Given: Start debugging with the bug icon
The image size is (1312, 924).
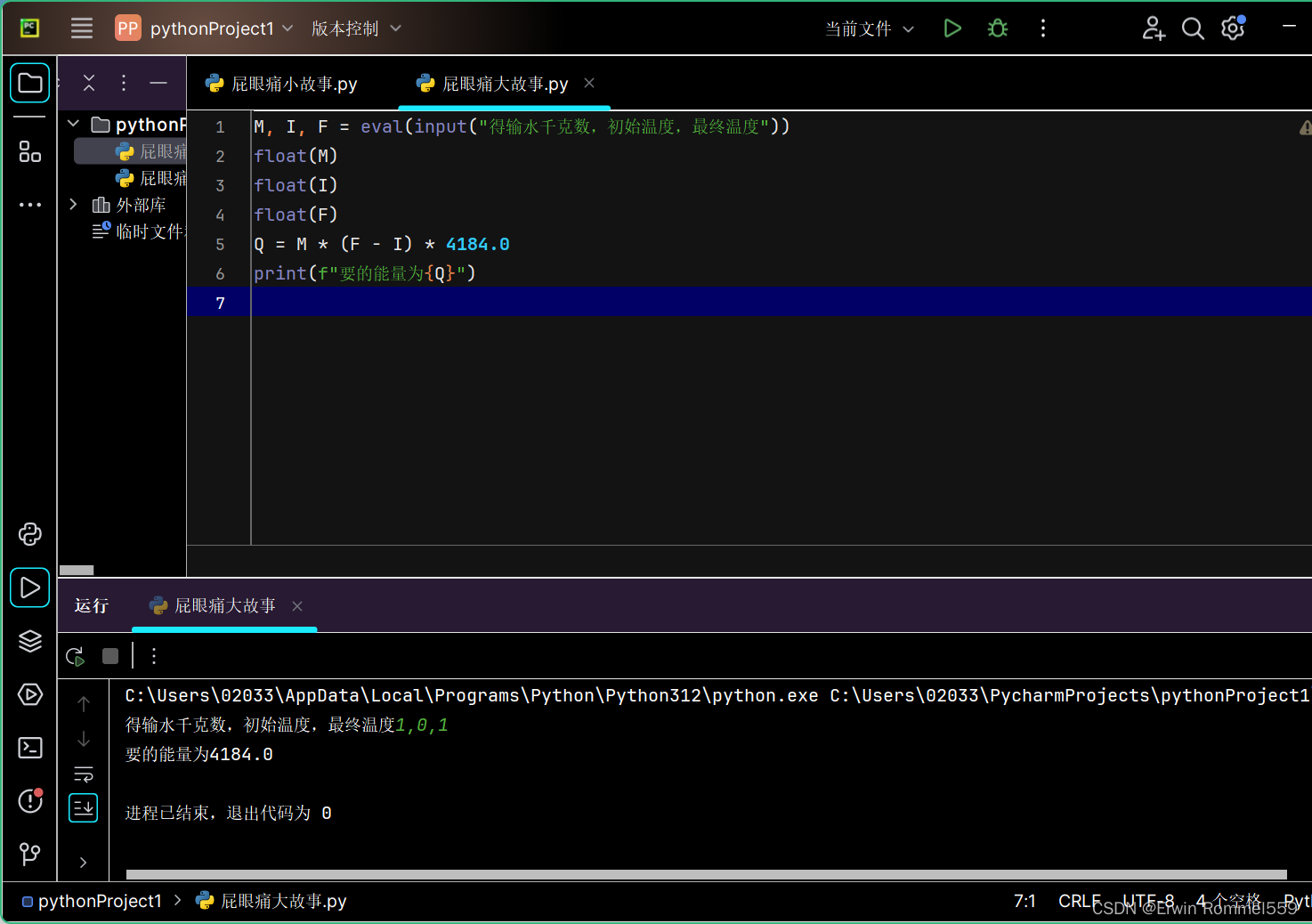Looking at the screenshot, I should pyautogui.click(x=997, y=28).
